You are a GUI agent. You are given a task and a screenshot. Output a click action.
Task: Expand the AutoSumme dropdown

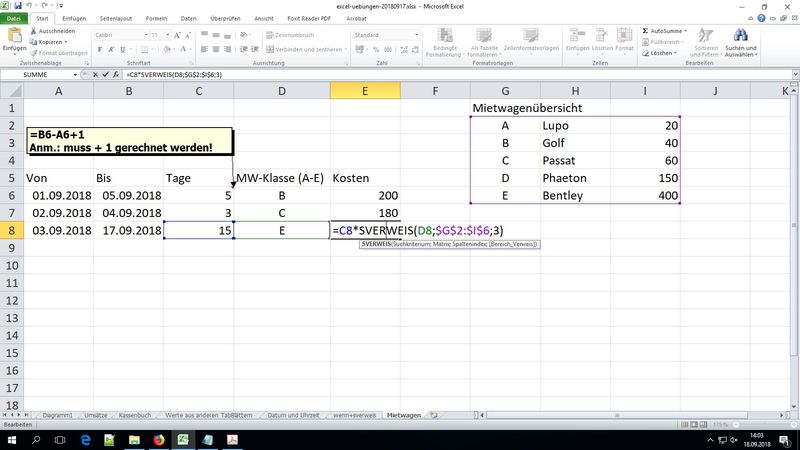click(686, 31)
